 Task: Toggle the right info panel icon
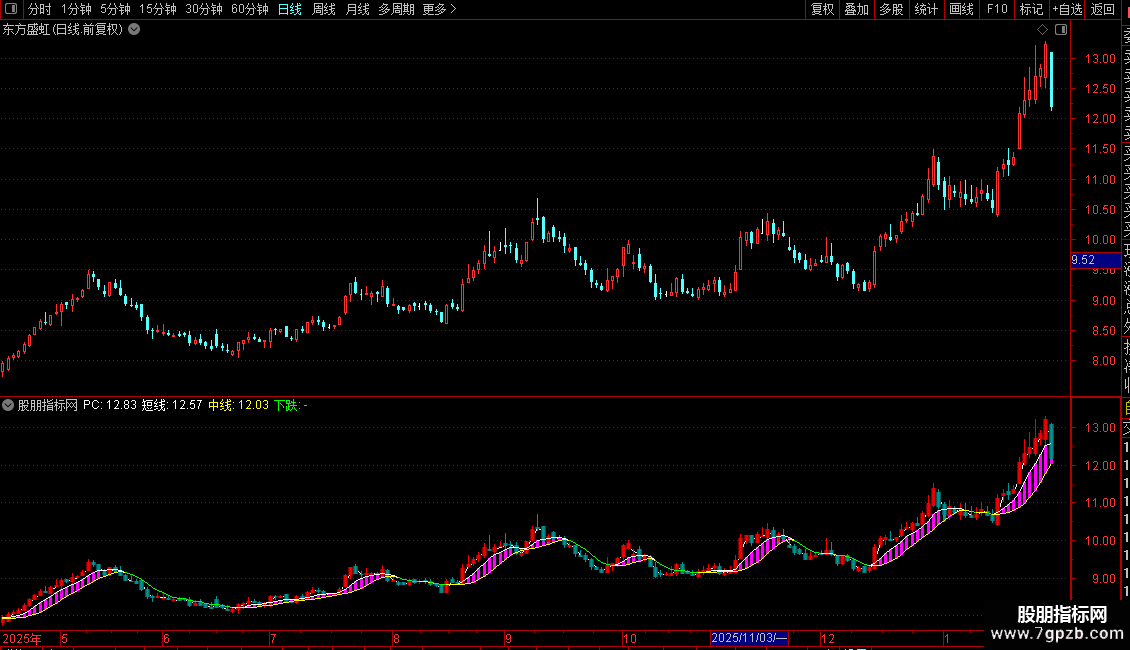tap(1061, 30)
